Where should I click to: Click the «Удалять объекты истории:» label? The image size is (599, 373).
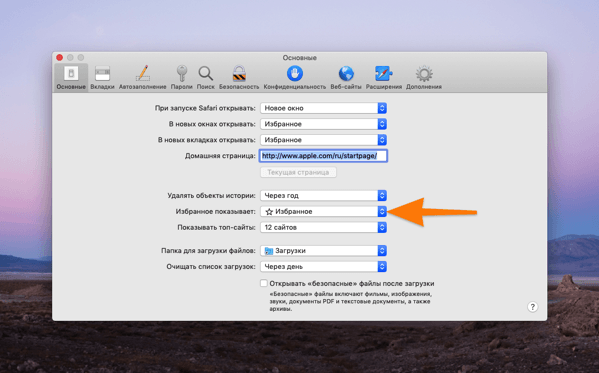(x=211, y=196)
